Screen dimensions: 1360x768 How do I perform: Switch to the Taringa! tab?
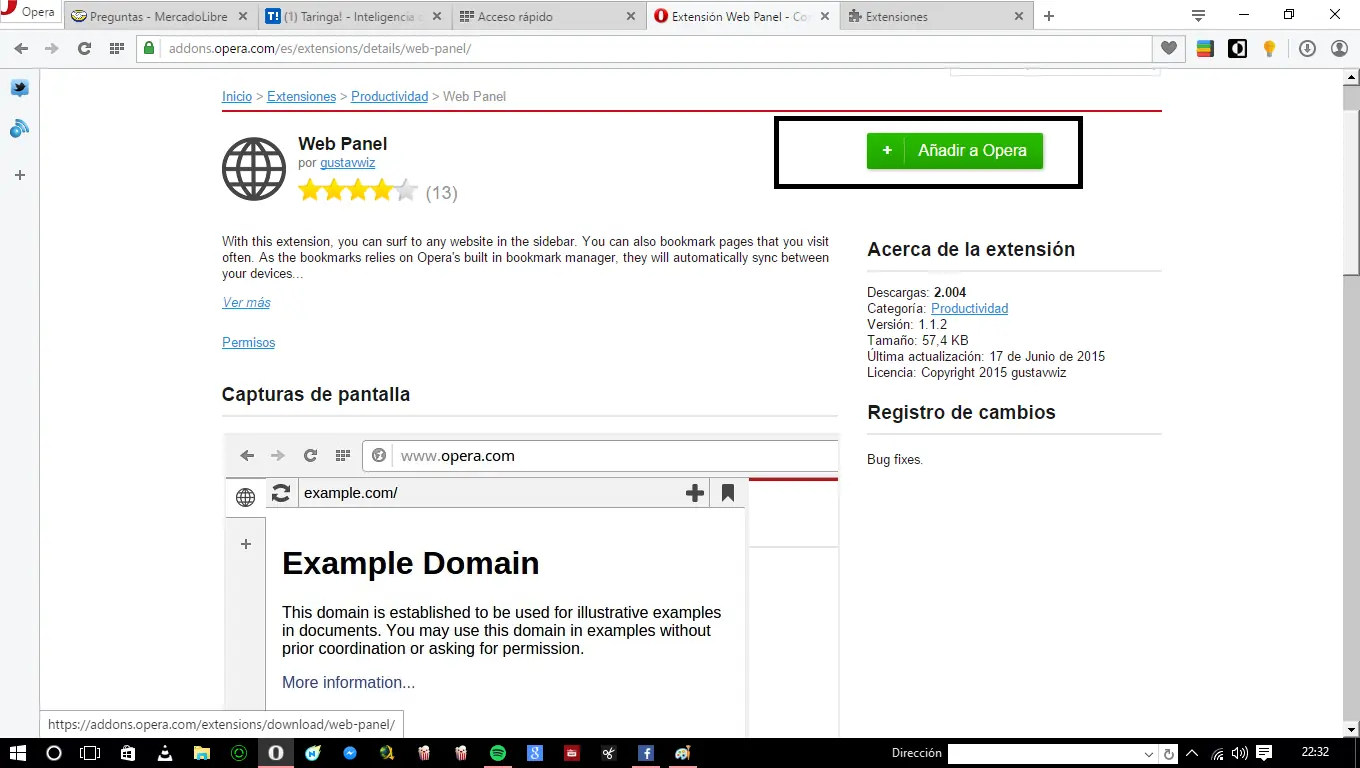(x=354, y=17)
